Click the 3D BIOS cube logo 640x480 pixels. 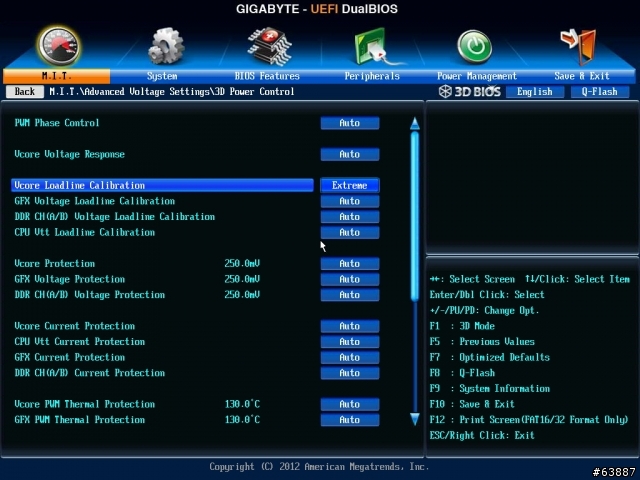(x=445, y=91)
